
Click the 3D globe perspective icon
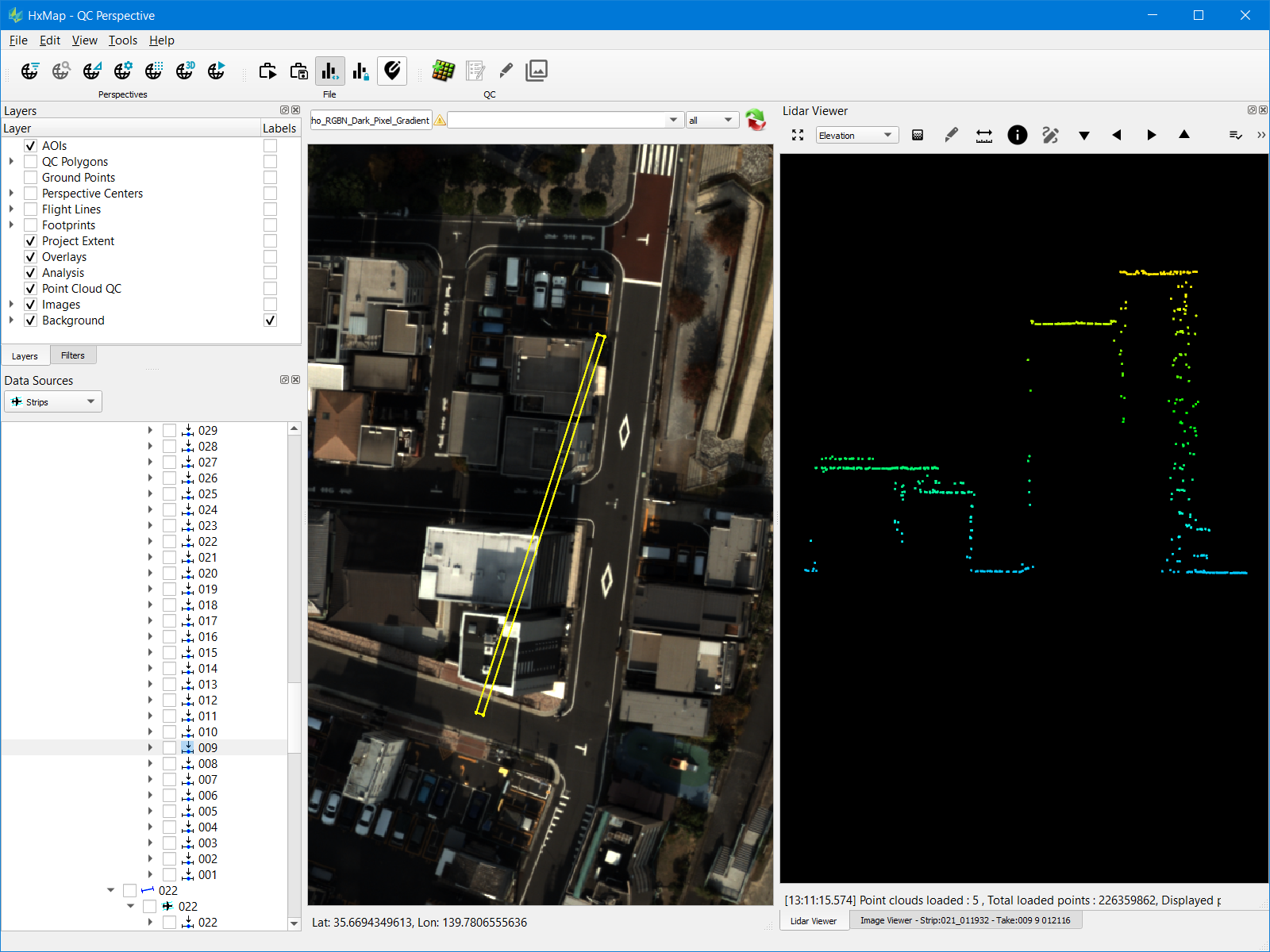(185, 71)
